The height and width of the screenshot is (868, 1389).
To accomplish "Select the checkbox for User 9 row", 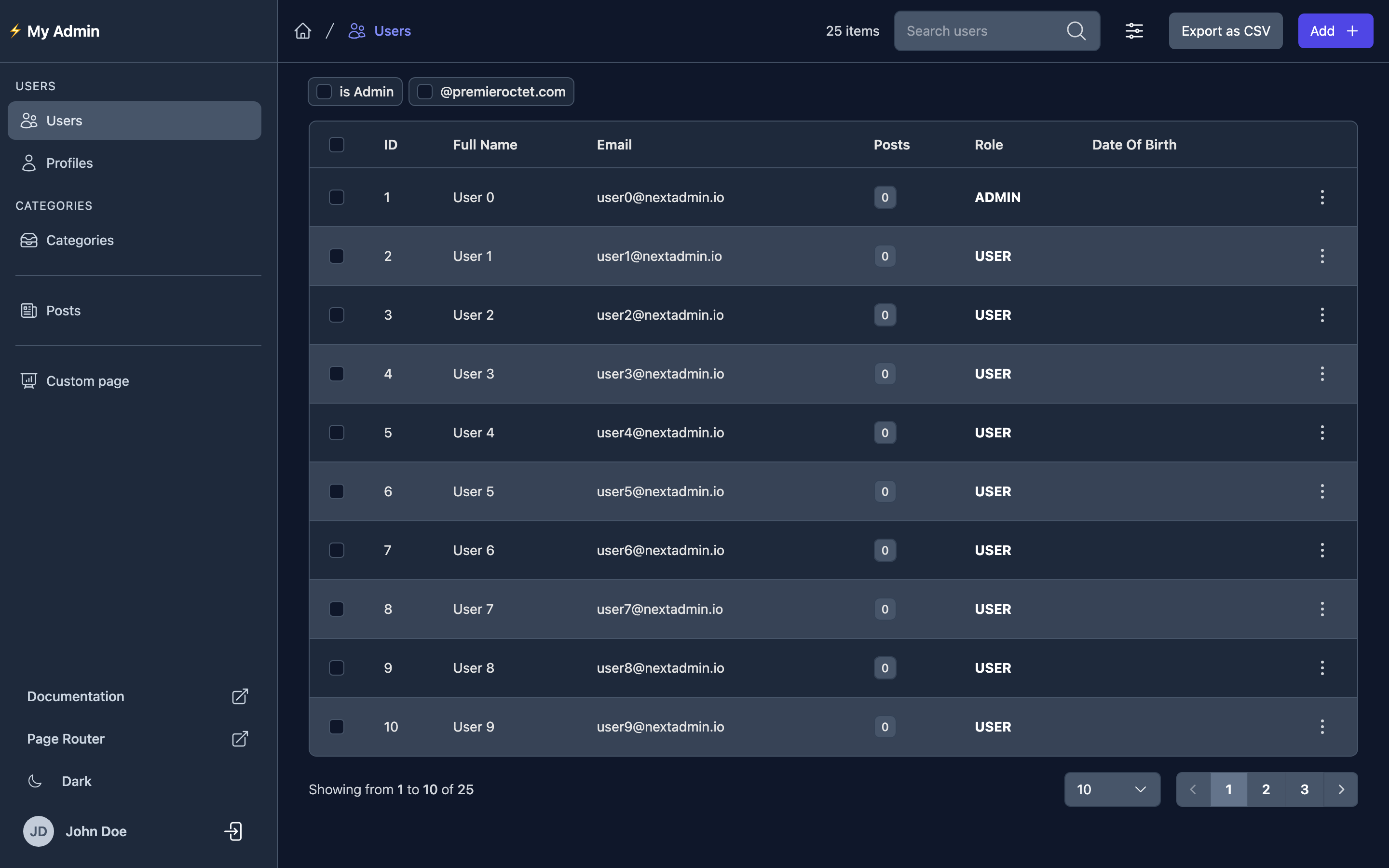I will pos(336,727).
